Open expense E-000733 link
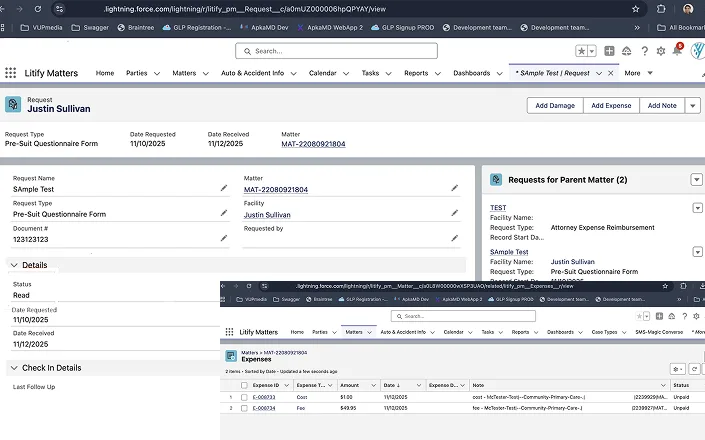The width and height of the screenshot is (705, 440). (264, 397)
